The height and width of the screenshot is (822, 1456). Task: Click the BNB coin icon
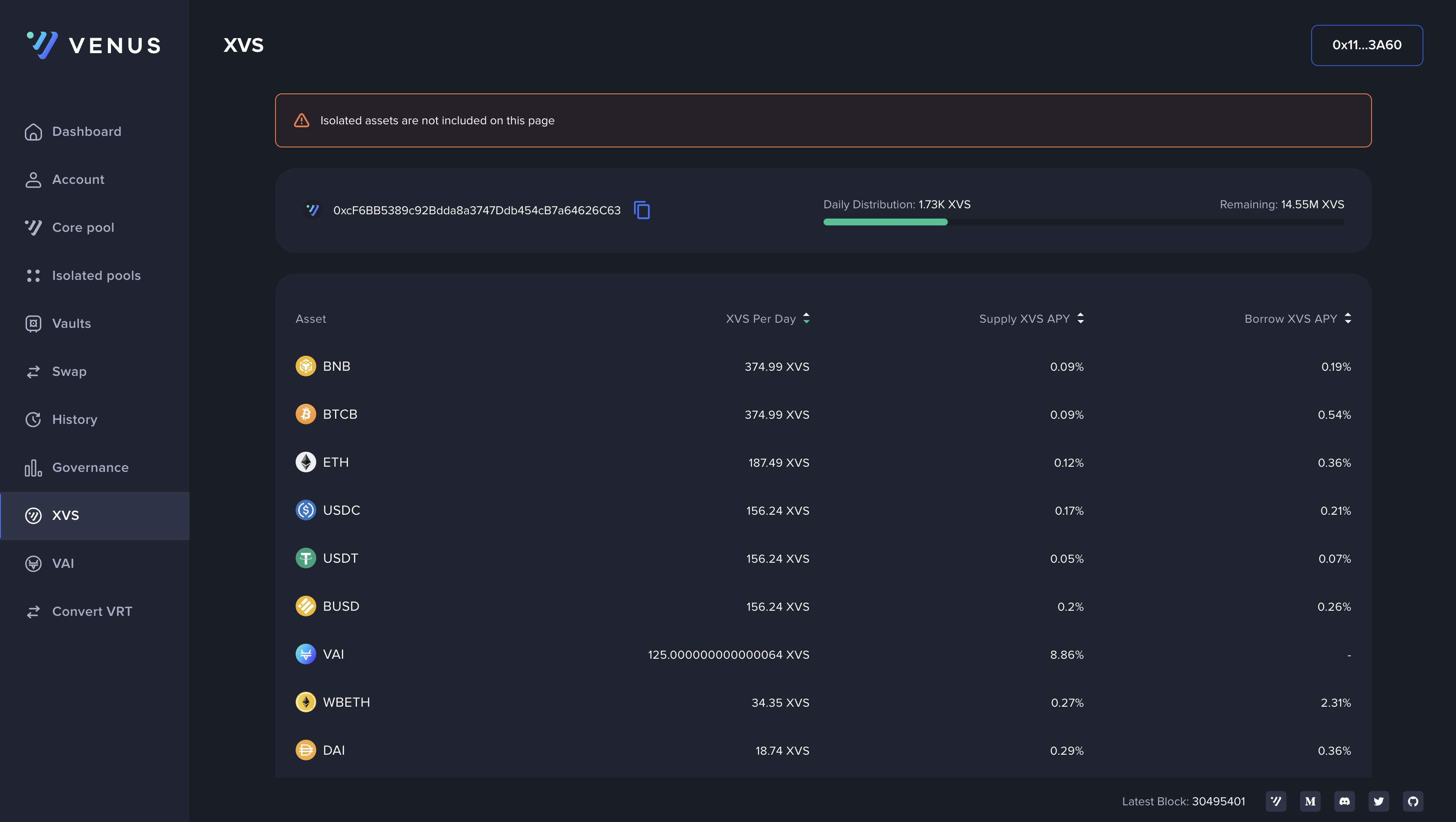click(306, 366)
